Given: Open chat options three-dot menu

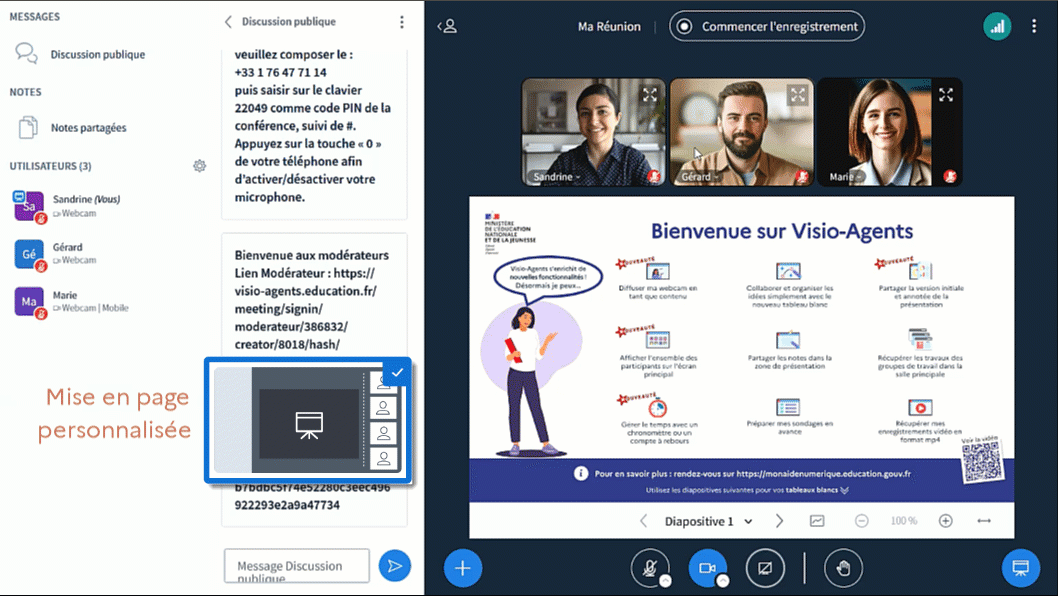Looking at the screenshot, I should click(401, 22).
